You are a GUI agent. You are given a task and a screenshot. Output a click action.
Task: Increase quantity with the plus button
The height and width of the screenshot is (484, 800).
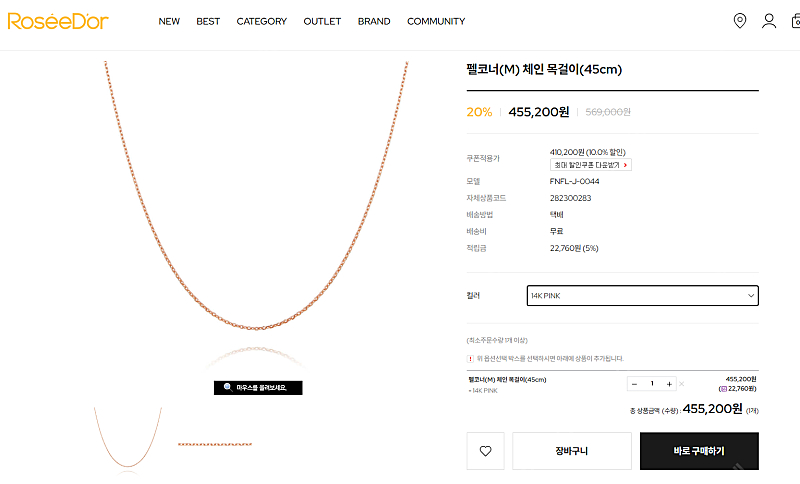click(670, 384)
